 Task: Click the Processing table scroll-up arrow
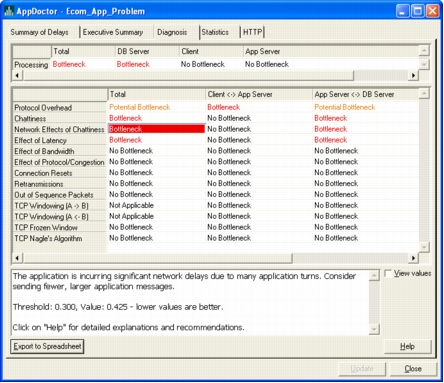click(x=424, y=51)
